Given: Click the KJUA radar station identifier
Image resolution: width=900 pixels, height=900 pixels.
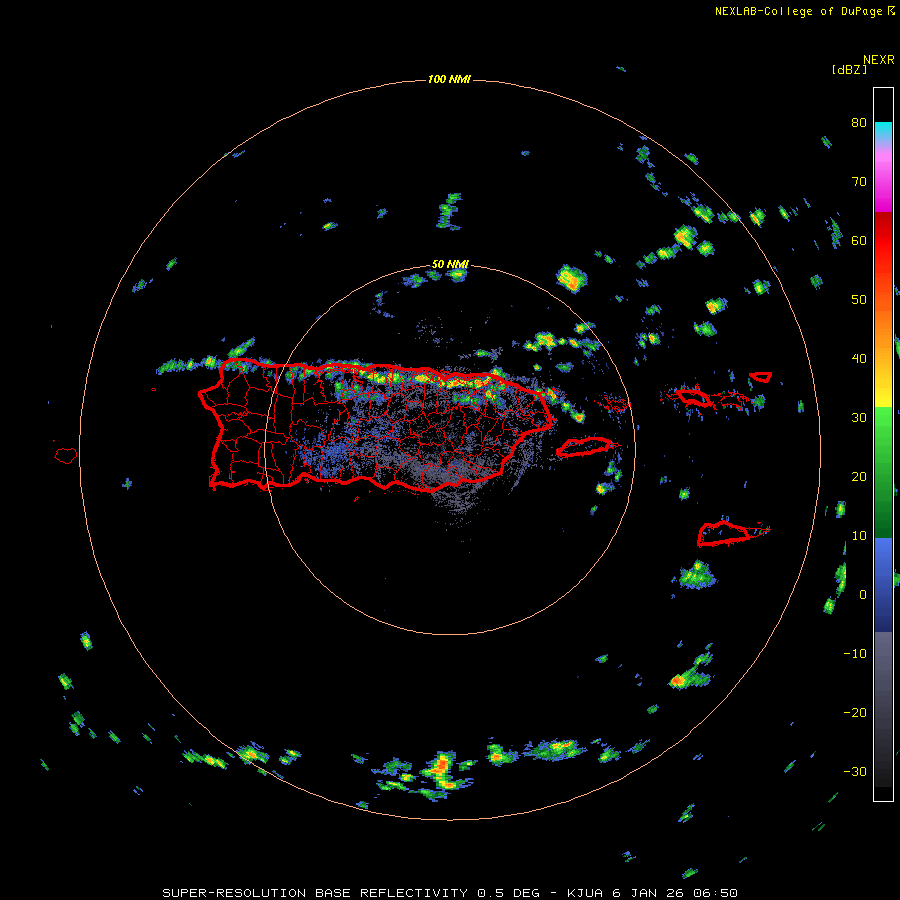Looking at the screenshot, I should tap(586, 893).
